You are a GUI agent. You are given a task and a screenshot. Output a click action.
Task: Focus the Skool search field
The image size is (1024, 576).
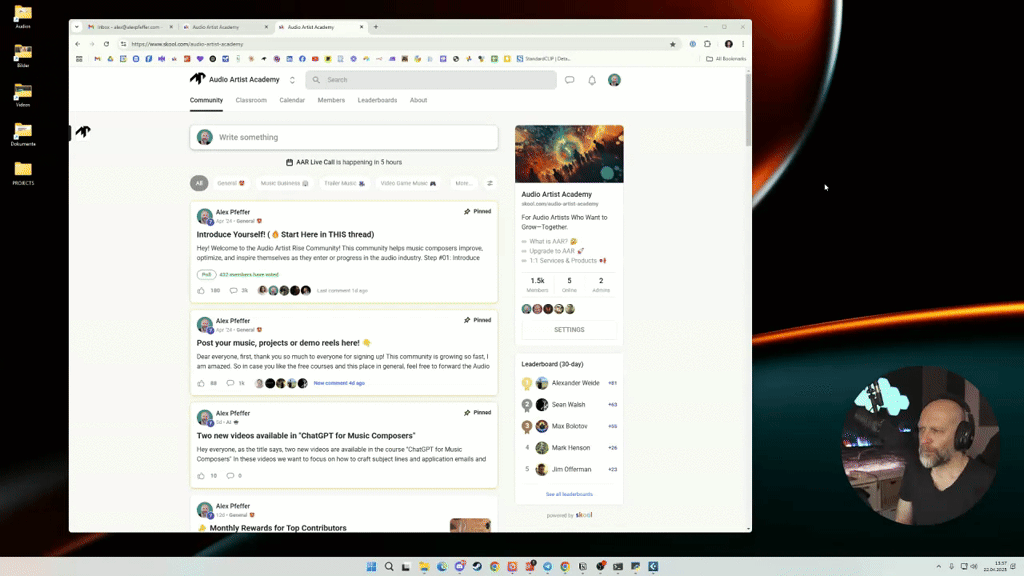(431, 80)
